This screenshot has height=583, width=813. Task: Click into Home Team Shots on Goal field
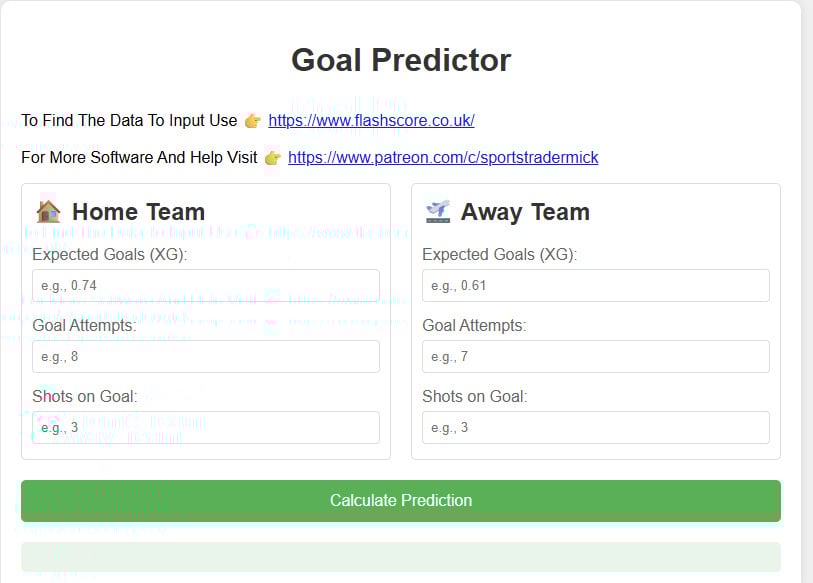[x=206, y=427]
